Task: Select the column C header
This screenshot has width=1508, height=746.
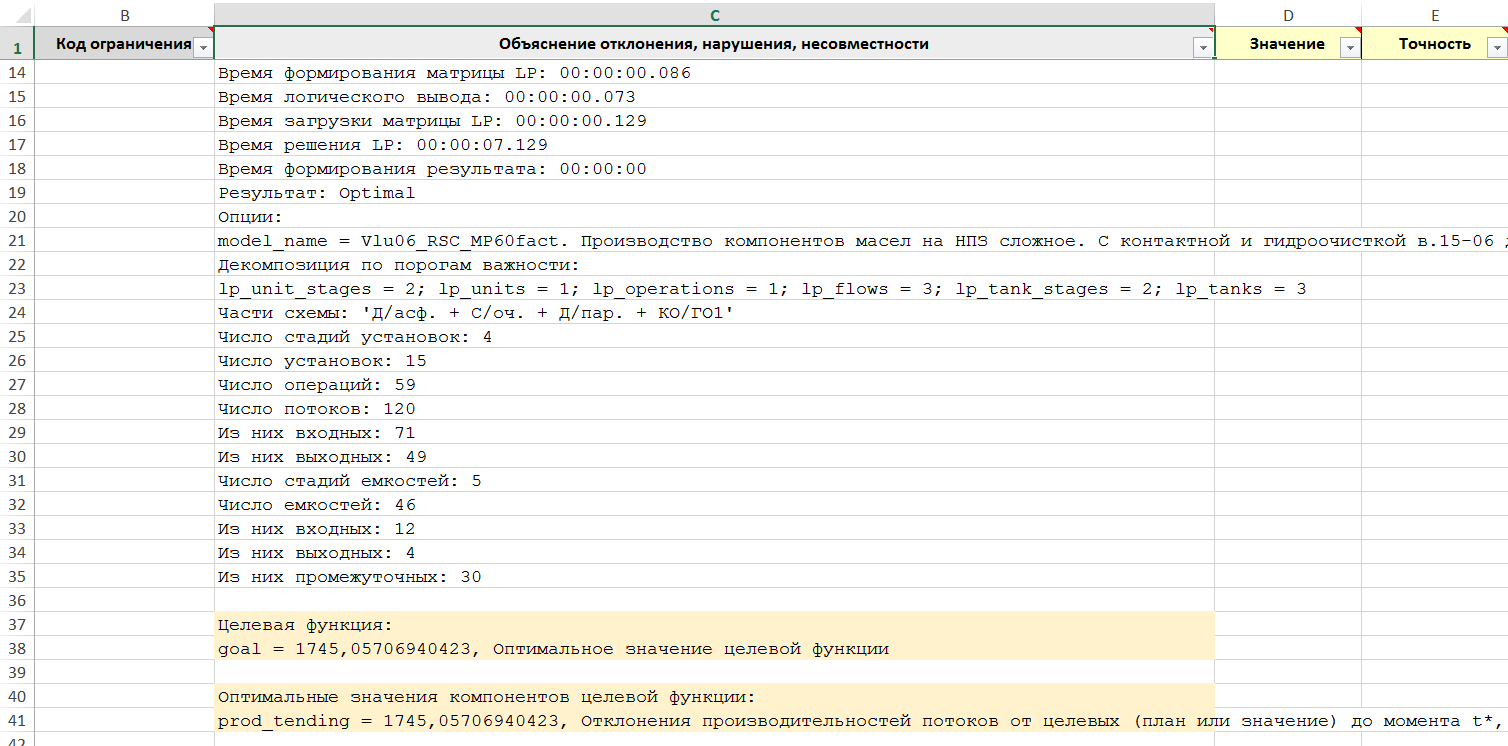Action: coord(714,15)
